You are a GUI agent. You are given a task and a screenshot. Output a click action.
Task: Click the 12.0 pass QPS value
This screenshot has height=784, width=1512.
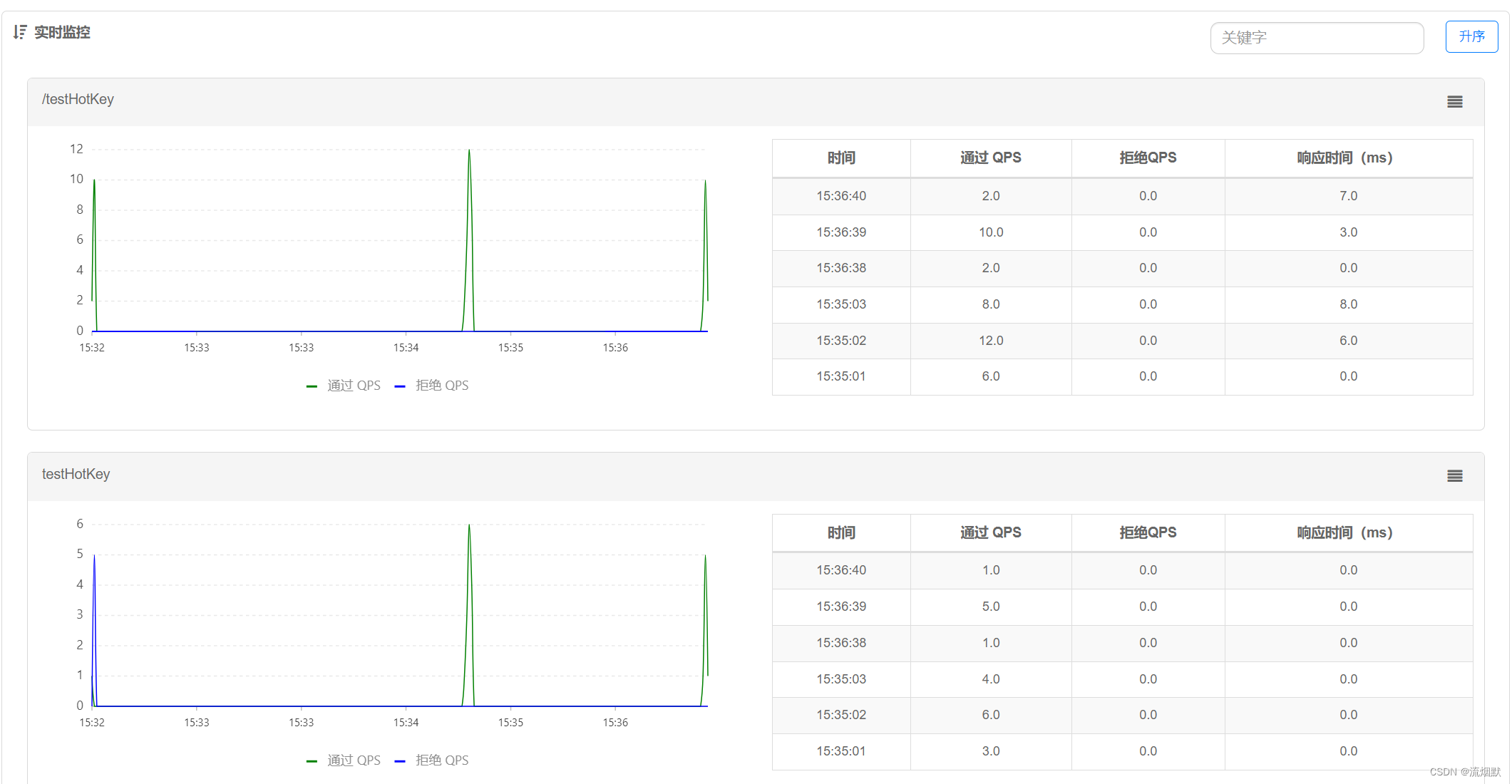(991, 341)
